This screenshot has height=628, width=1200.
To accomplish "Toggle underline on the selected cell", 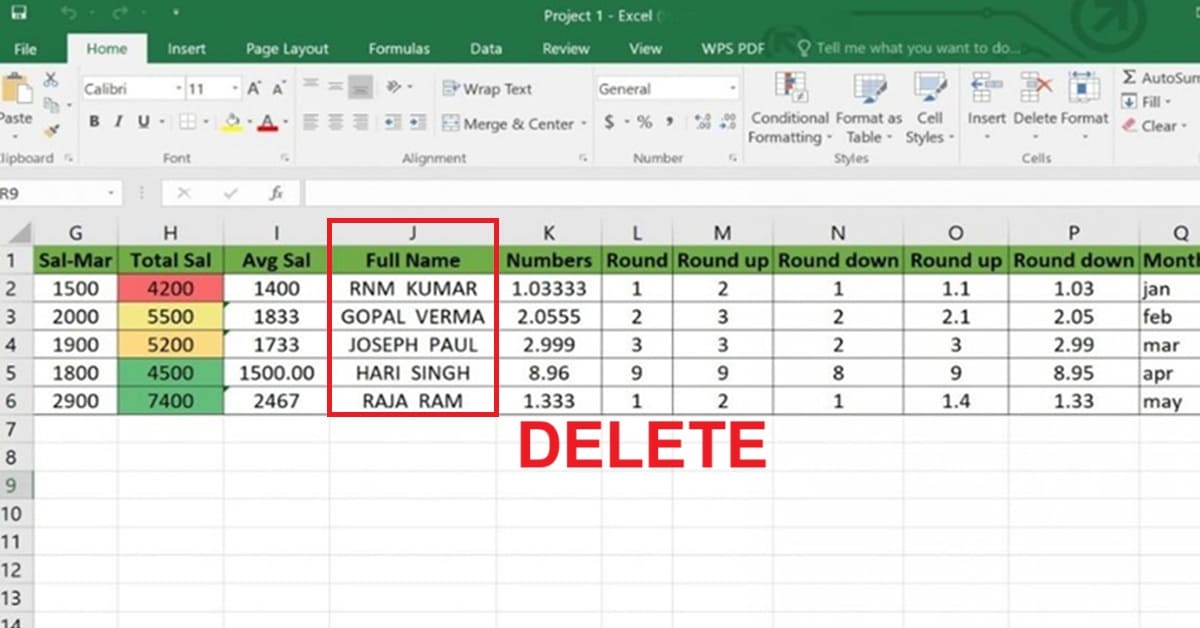I will click(145, 120).
